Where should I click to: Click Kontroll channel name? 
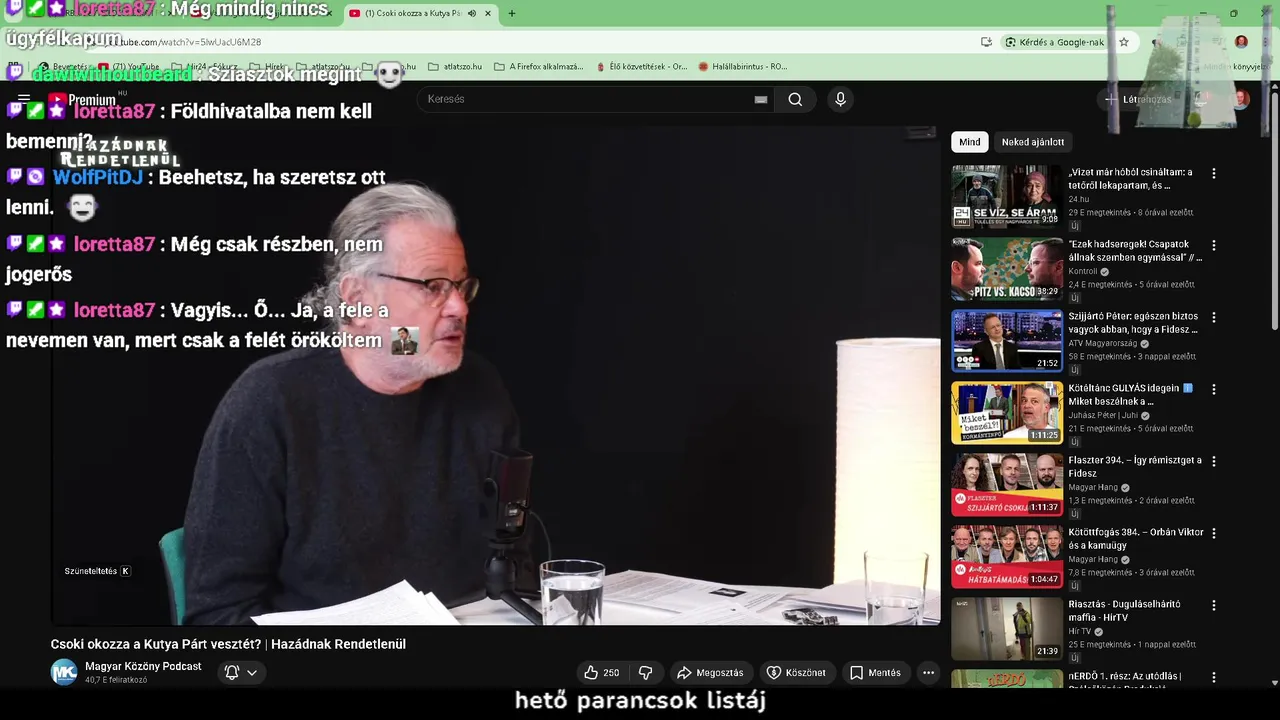click(1083, 272)
